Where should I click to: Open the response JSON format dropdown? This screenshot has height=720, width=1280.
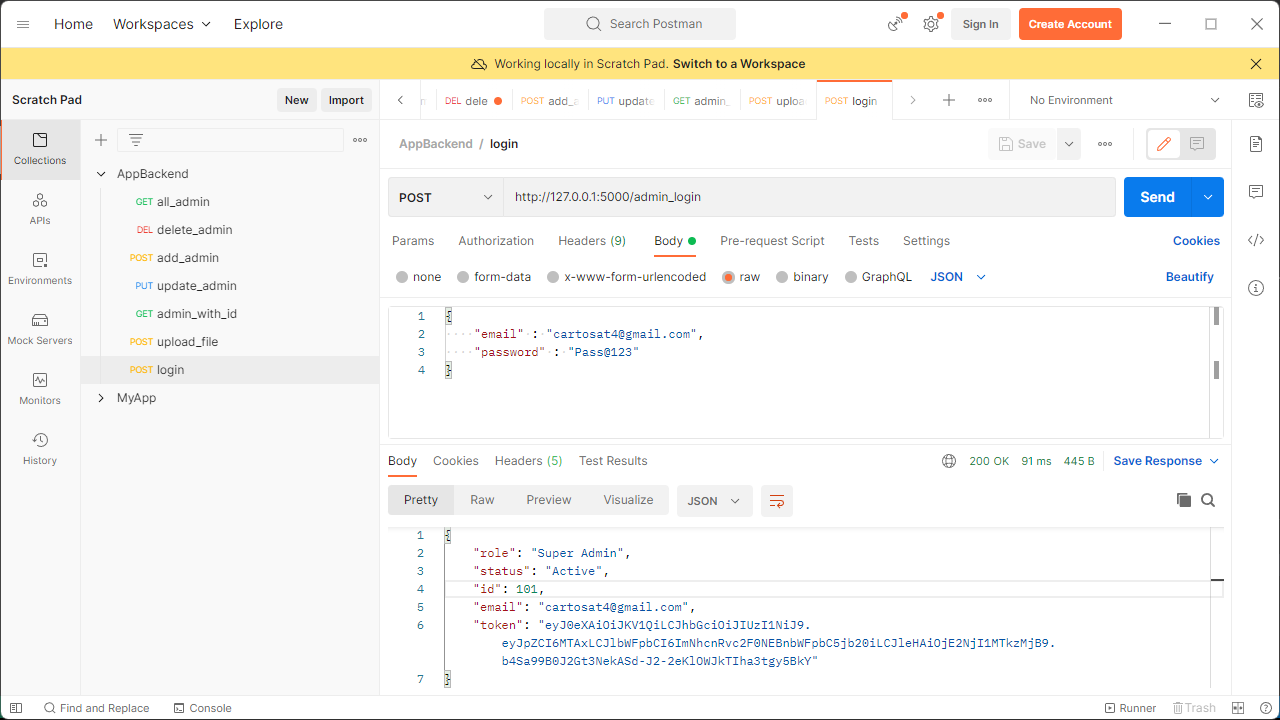point(714,501)
